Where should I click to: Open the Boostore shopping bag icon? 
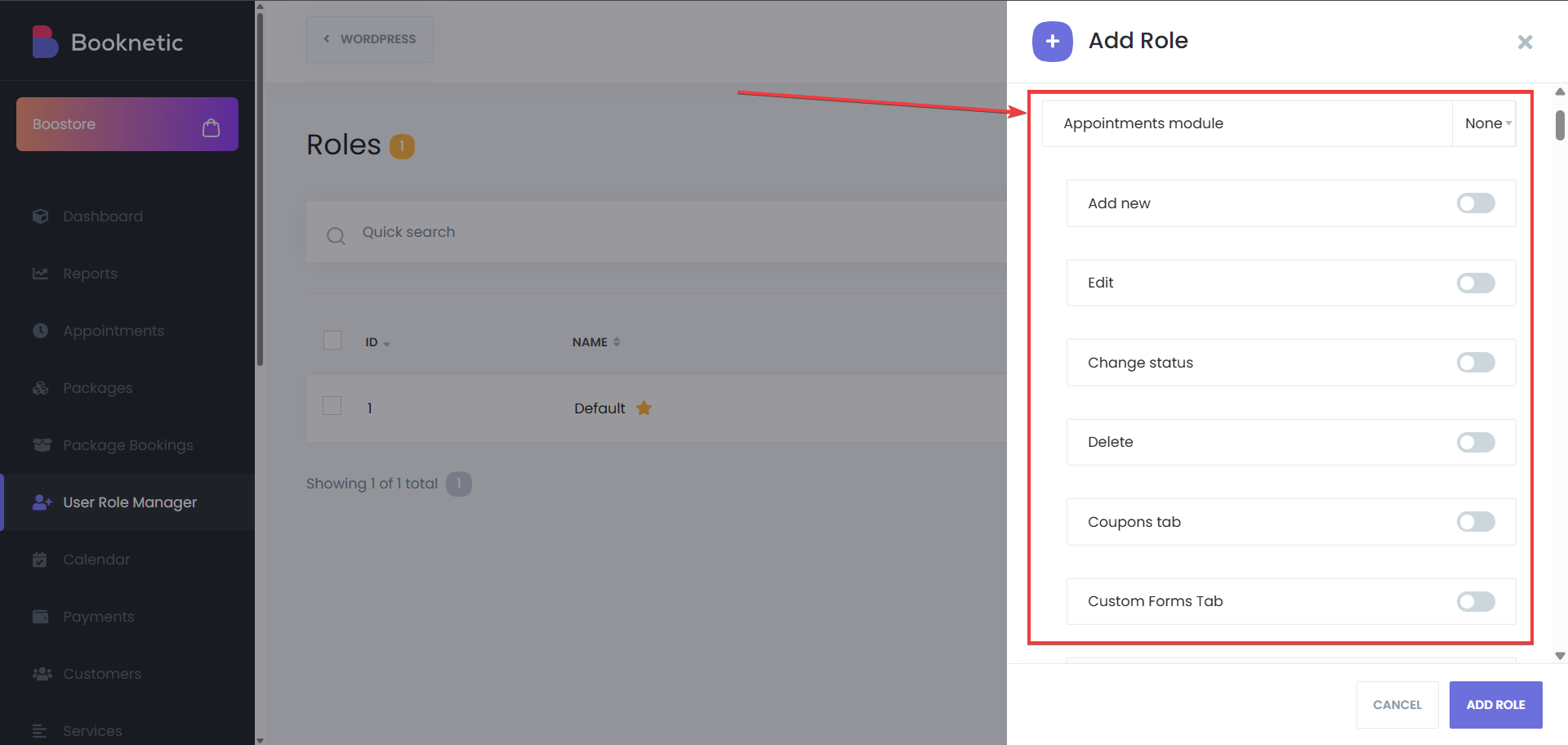tap(211, 127)
